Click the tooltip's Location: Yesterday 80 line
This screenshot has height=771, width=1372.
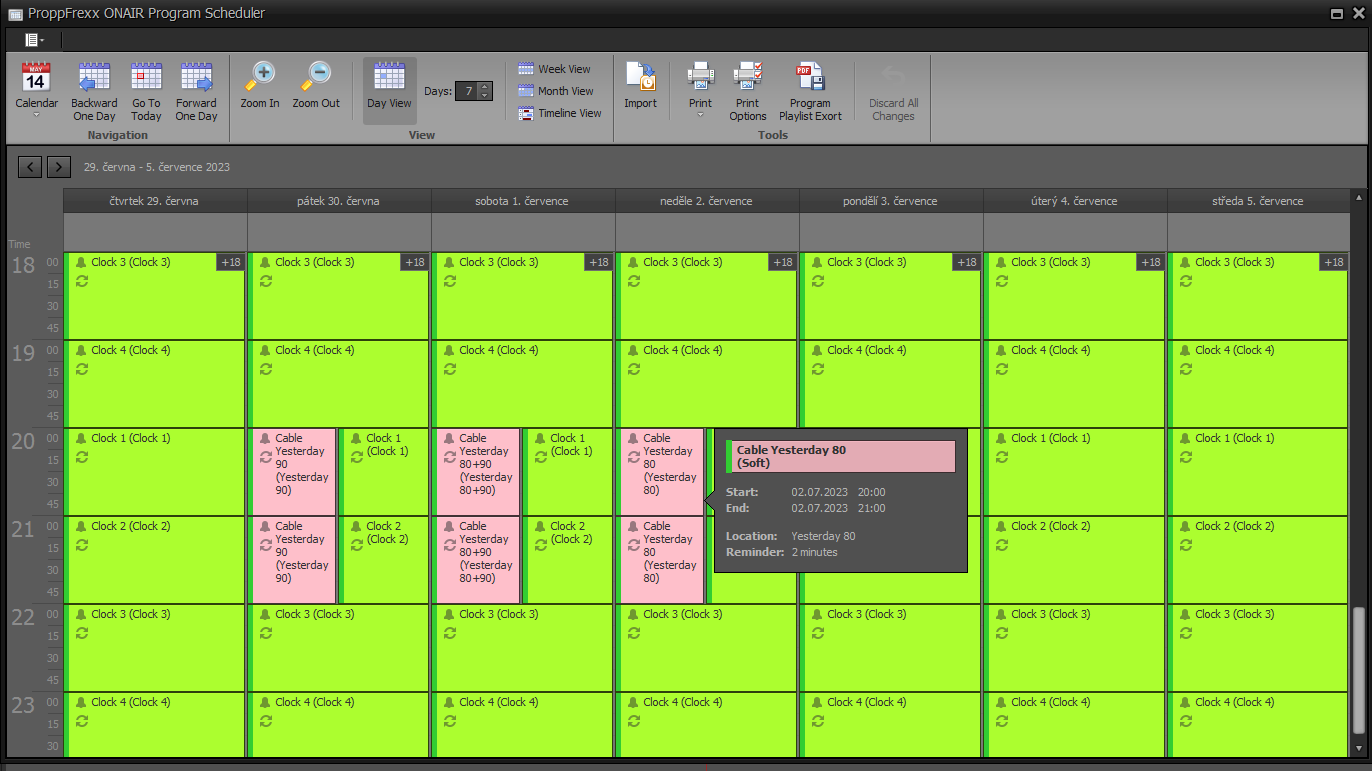click(x=791, y=536)
